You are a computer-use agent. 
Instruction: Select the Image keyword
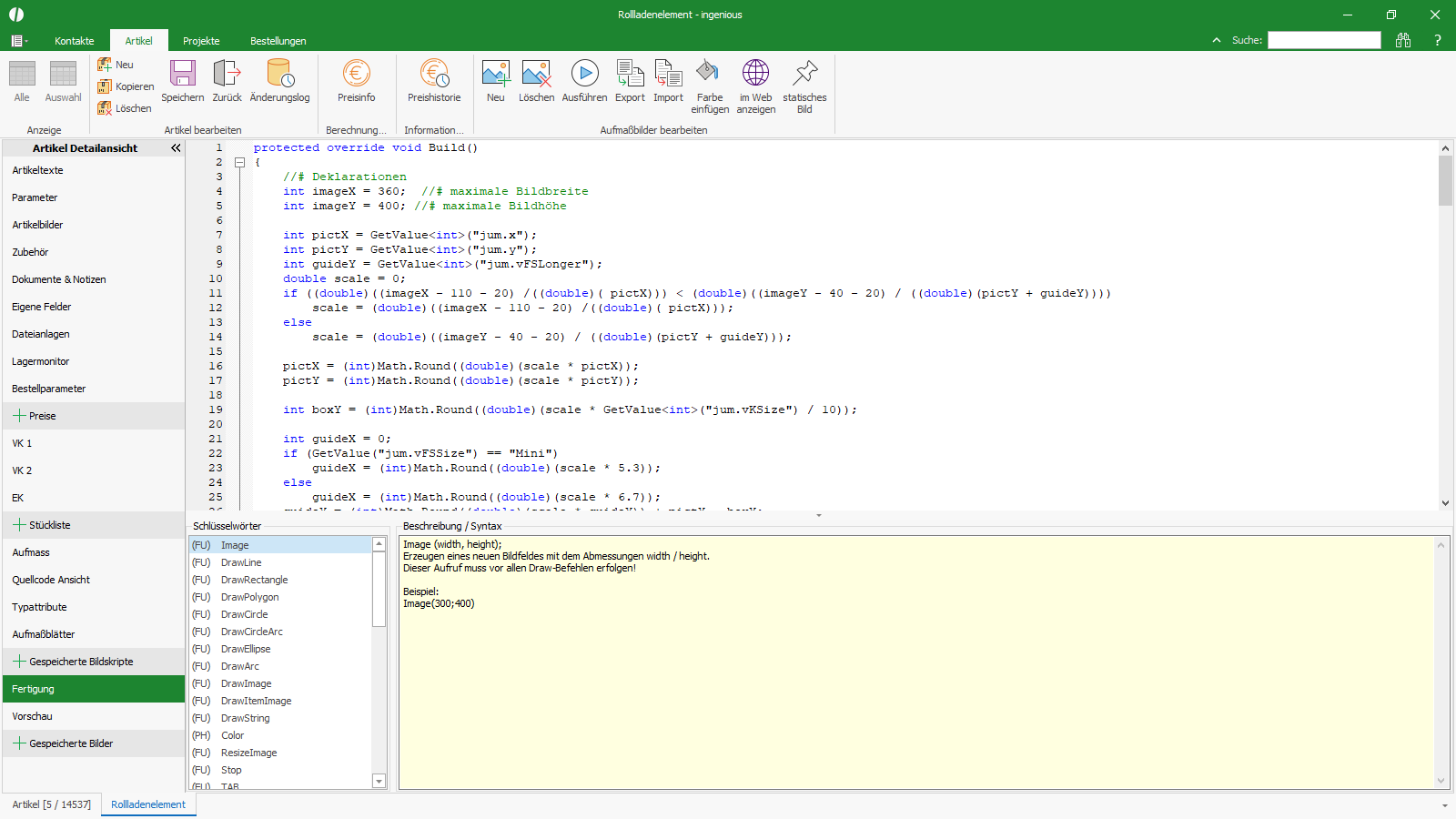280,545
